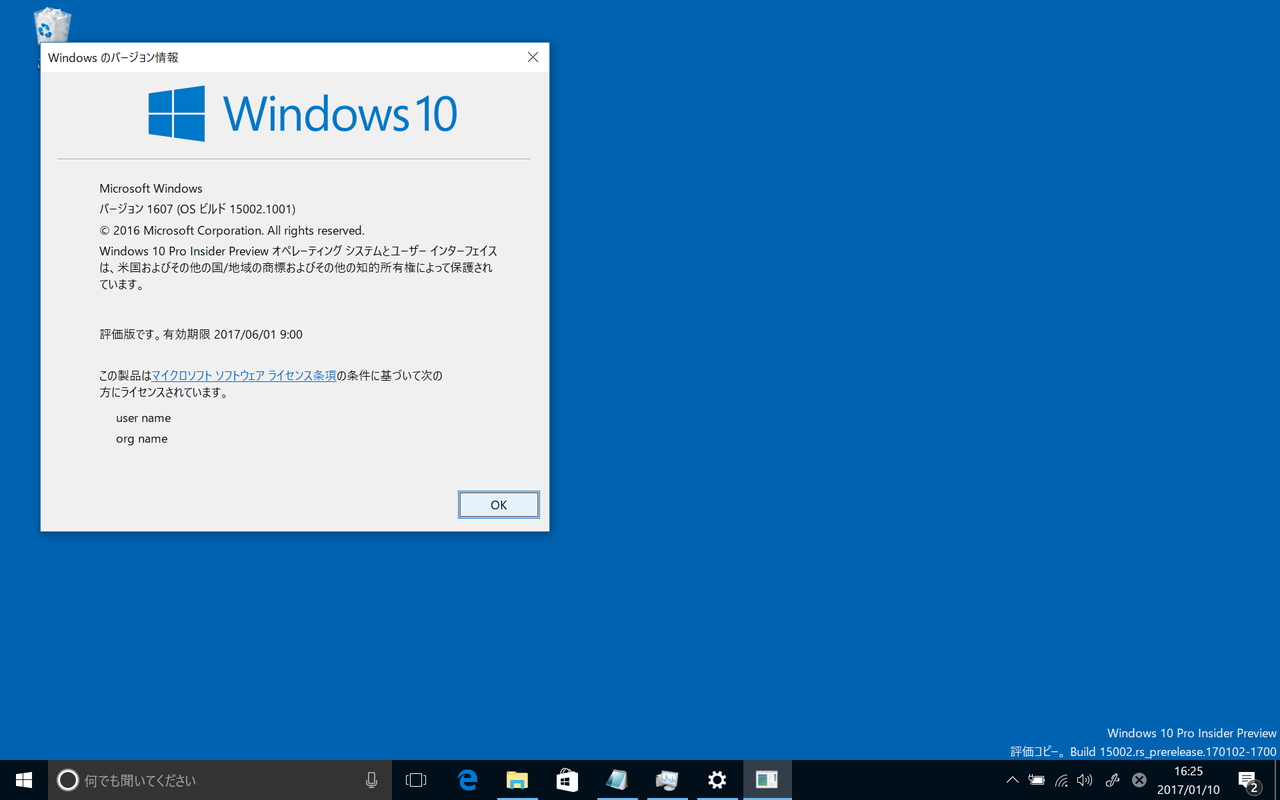View battery status in the system tray
Image resolution: width=1280 pixels, height=800 pixels.
coord(1037,780)
